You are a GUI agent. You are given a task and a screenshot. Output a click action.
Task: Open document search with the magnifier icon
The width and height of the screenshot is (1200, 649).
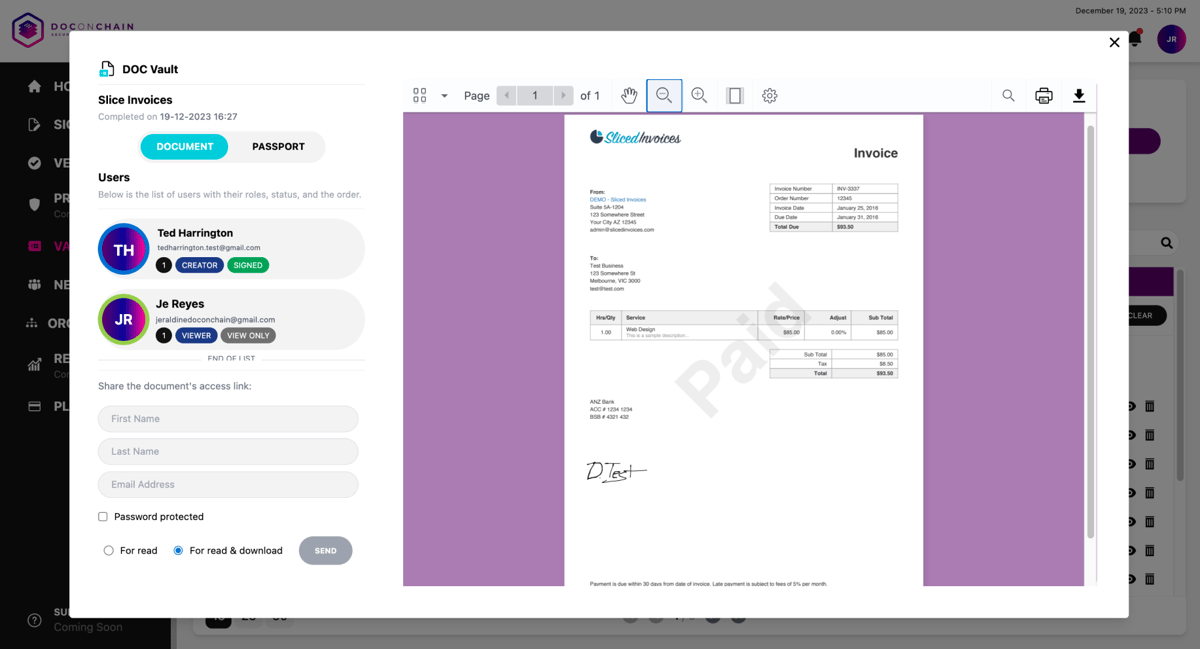point(1008,95)
